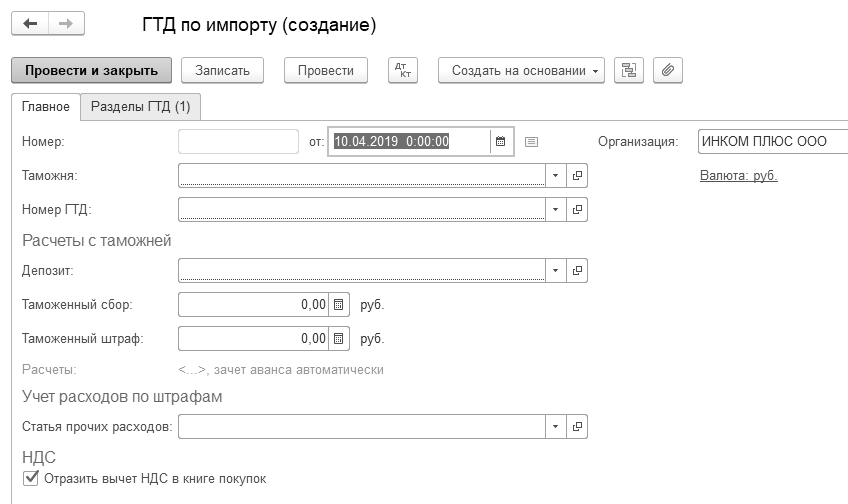Open the date calendar picker
The height and width of the screenshot is (504, 848).
502,142
